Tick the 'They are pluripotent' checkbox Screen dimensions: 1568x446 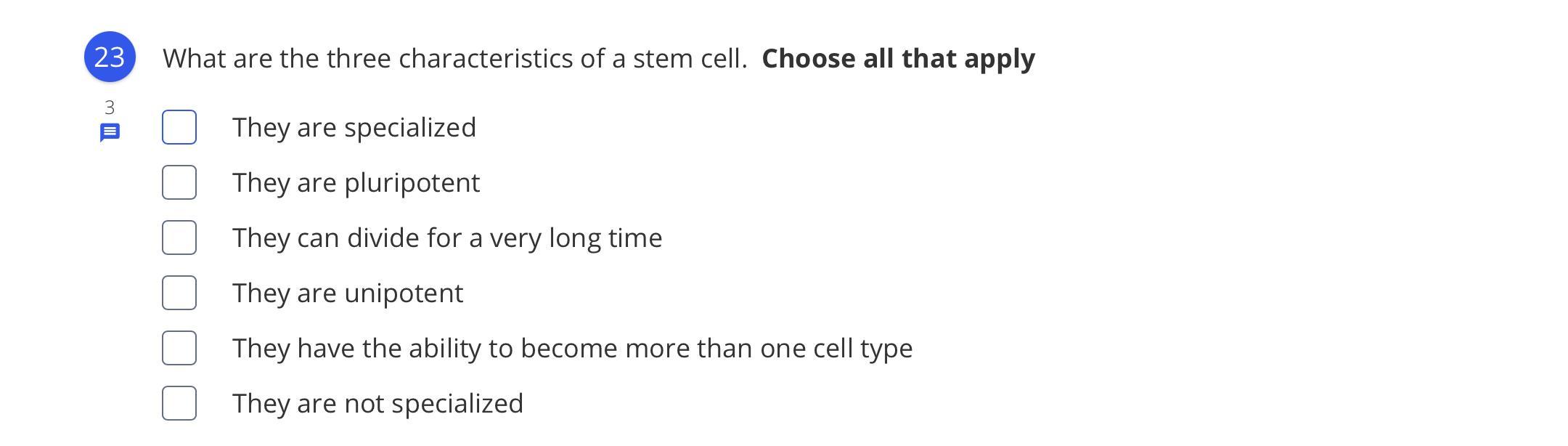tap(179, 182)
